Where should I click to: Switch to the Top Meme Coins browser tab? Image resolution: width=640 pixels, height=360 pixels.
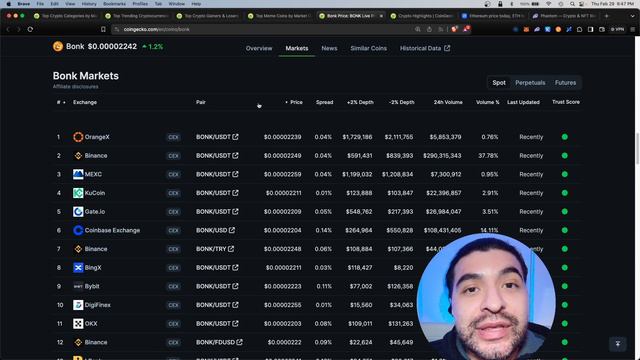click(x=280, y=16)
